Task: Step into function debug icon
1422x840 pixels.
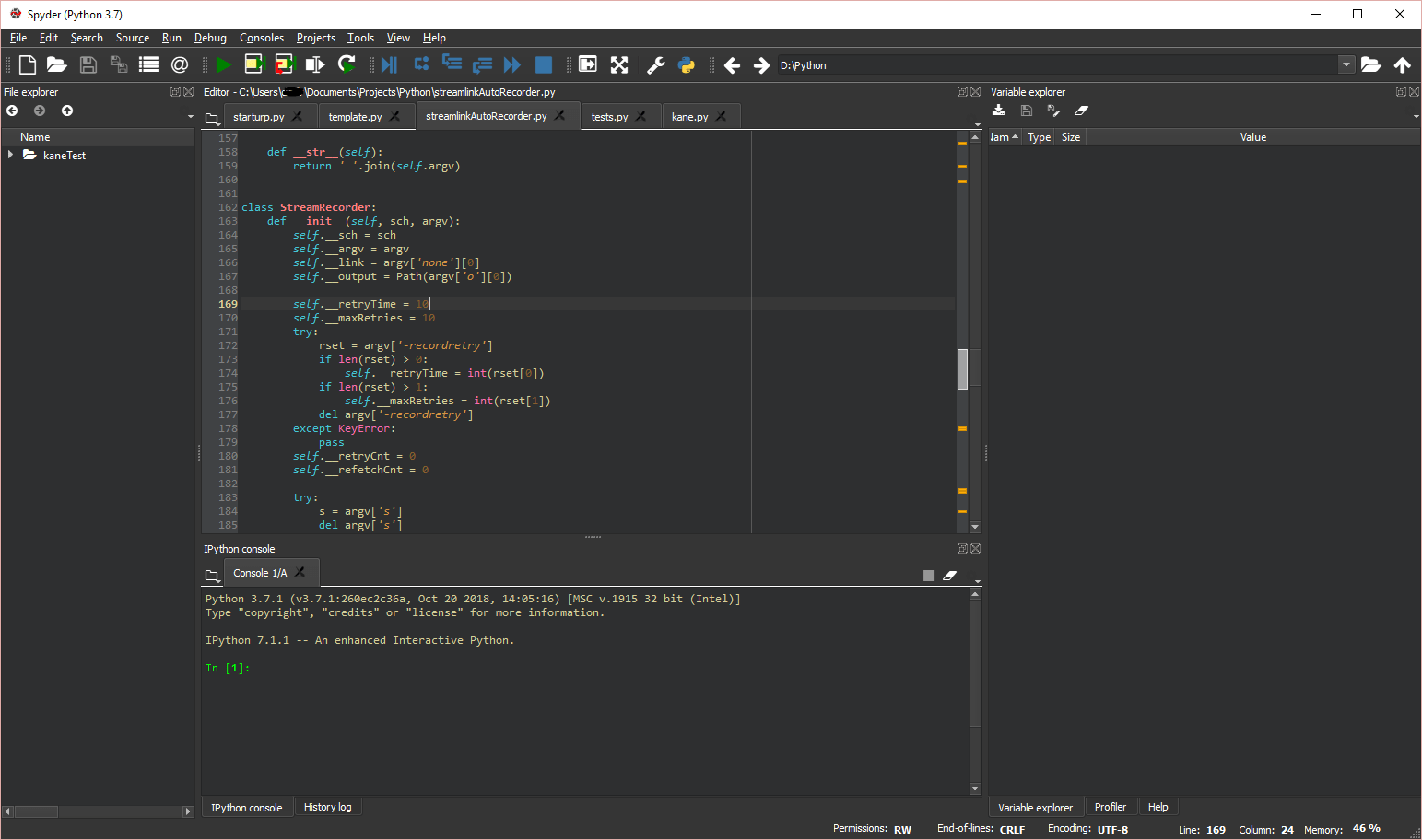Action: [x=452, y=63]
